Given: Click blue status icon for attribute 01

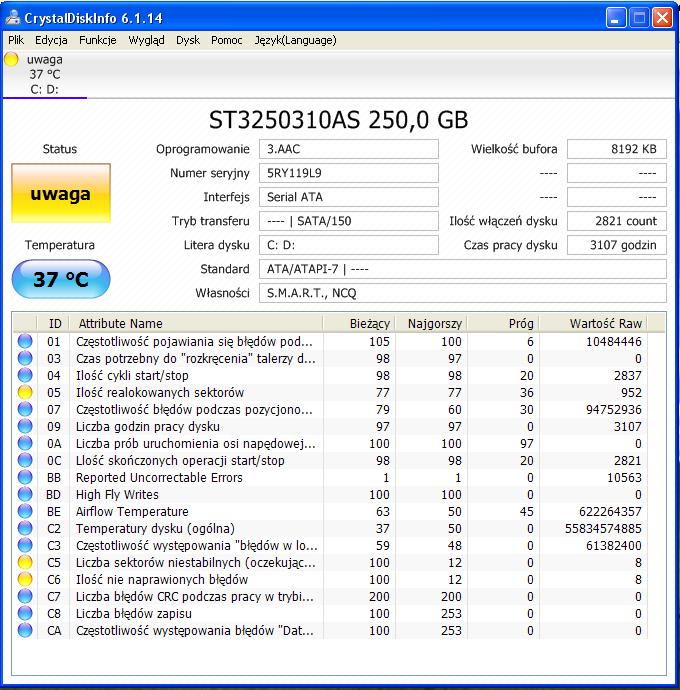Looking at the screenshot, I should click(25, 341).
